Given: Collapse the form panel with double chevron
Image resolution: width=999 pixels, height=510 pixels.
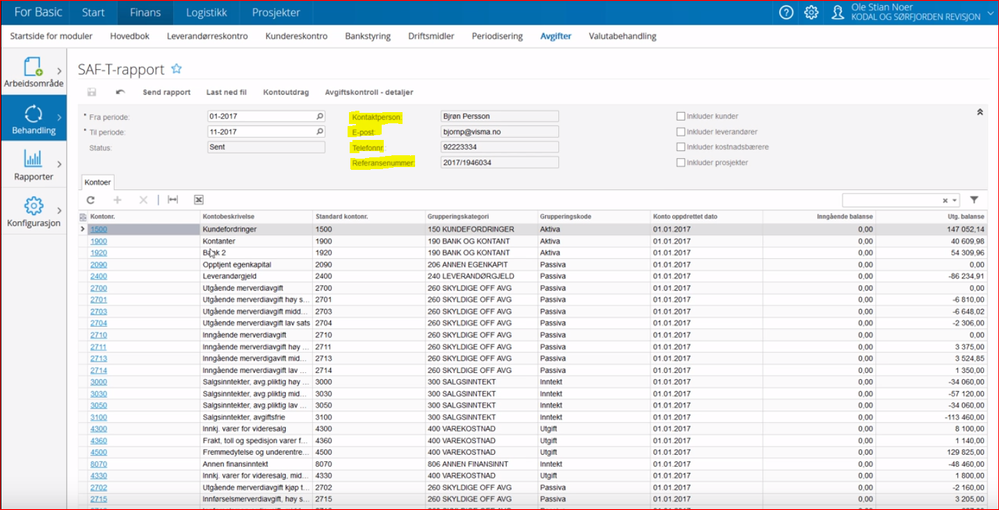Looking at the screenshot, I should click(x=979, y=113).
